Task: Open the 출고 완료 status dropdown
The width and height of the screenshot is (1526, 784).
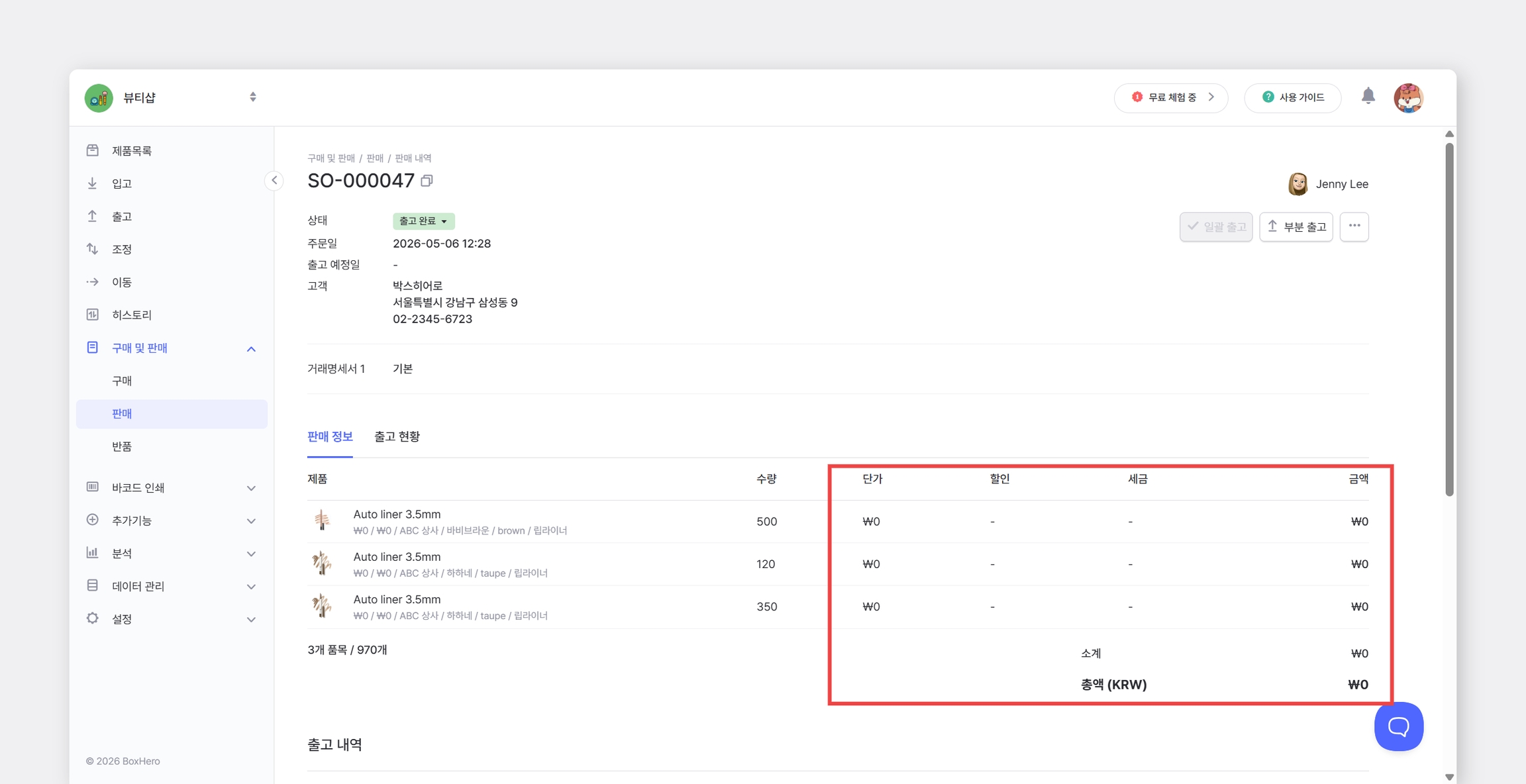Action: pyautogui.click(x=424, y=221)
